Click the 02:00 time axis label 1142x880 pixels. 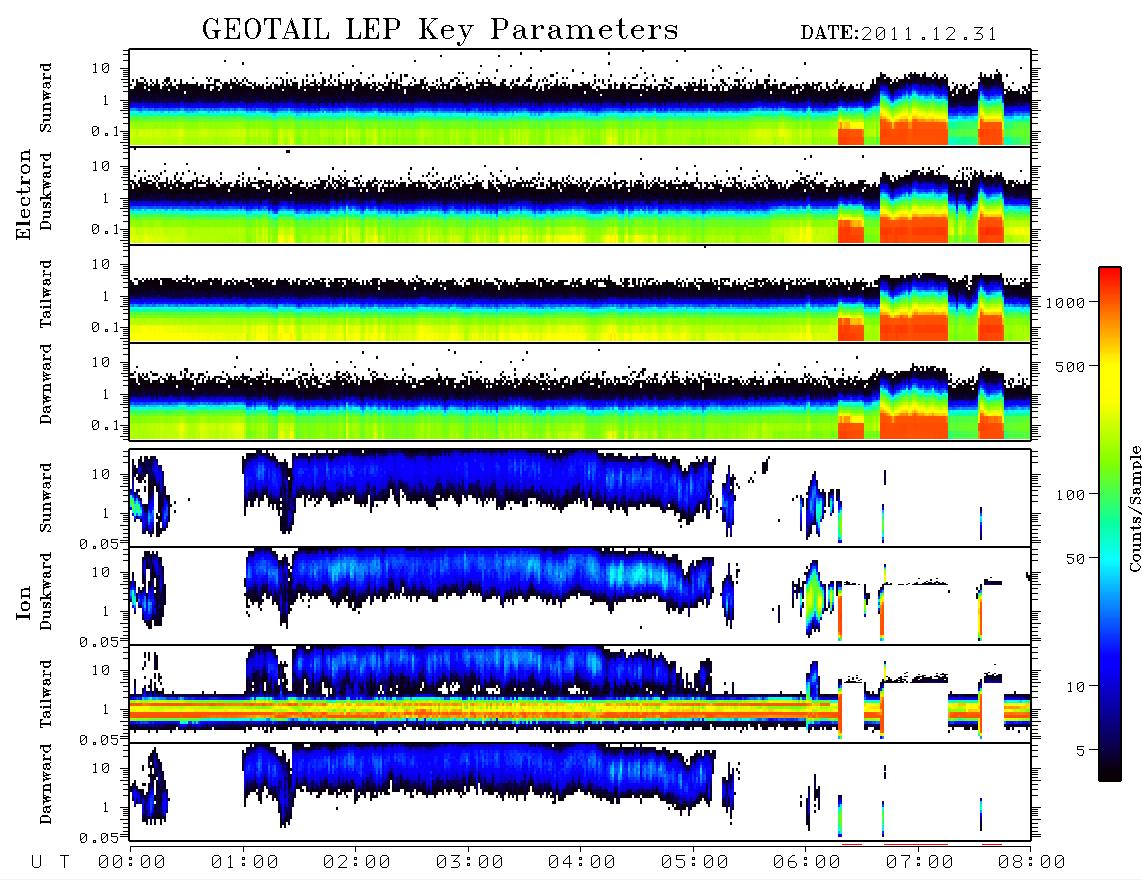coord(357,862)
